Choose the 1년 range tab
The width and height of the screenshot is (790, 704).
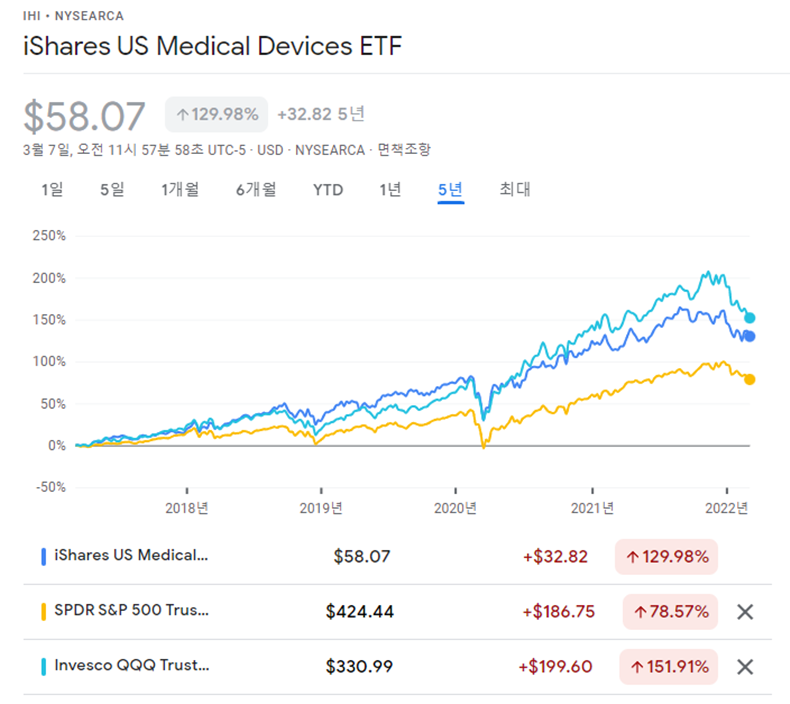coord(390,189)
